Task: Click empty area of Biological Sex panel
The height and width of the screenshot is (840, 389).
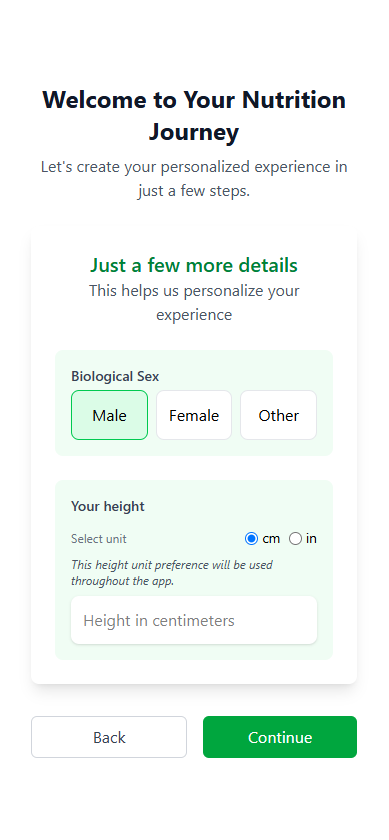Action: pos(241,376)
